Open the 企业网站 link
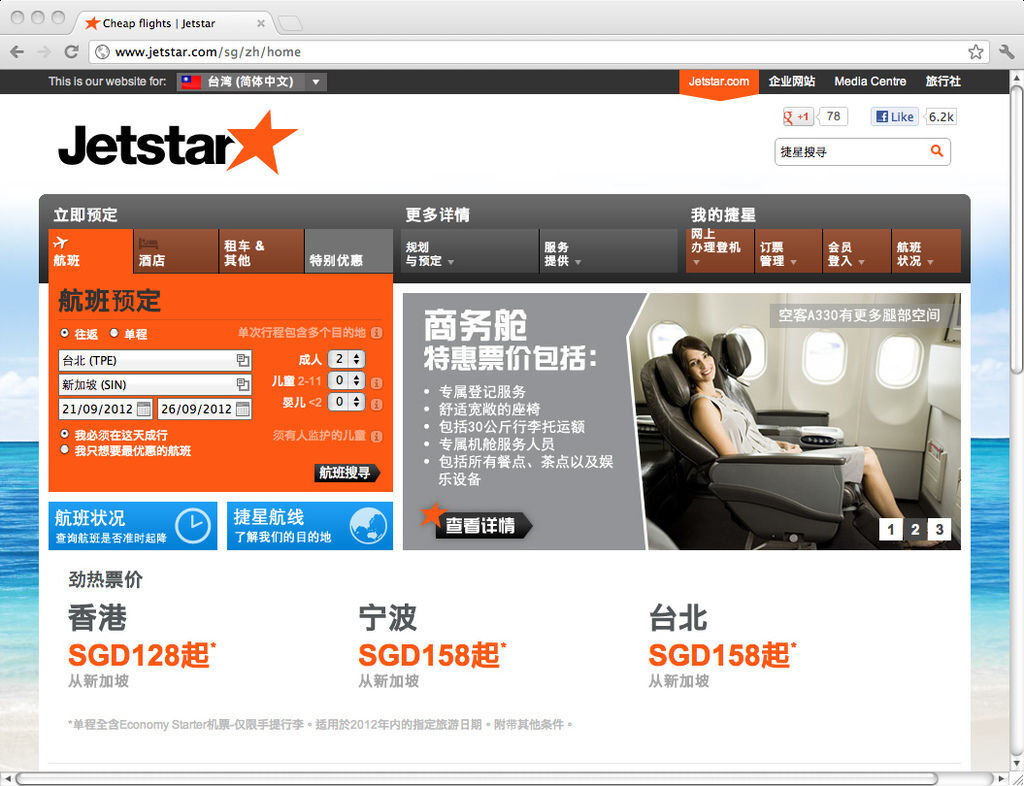1024x786 pixels. click(792, 82)
